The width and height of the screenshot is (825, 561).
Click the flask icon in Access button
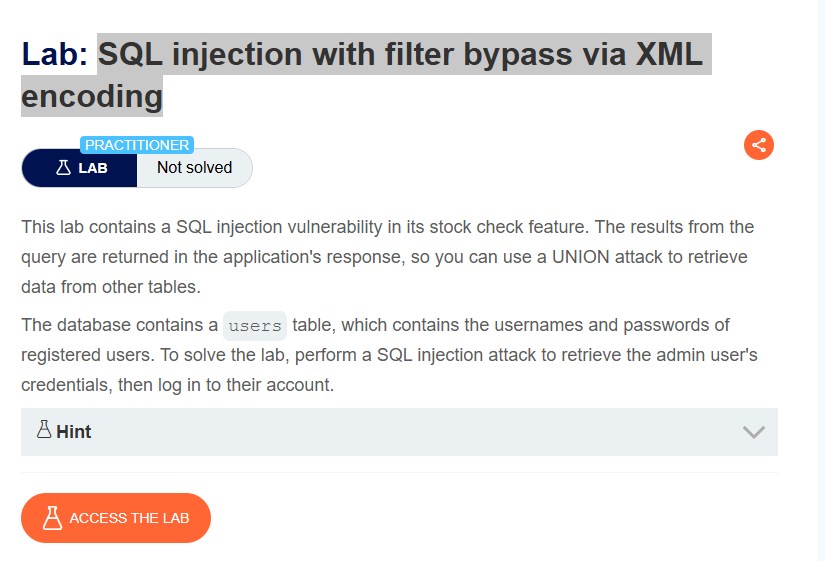(52, 518)
